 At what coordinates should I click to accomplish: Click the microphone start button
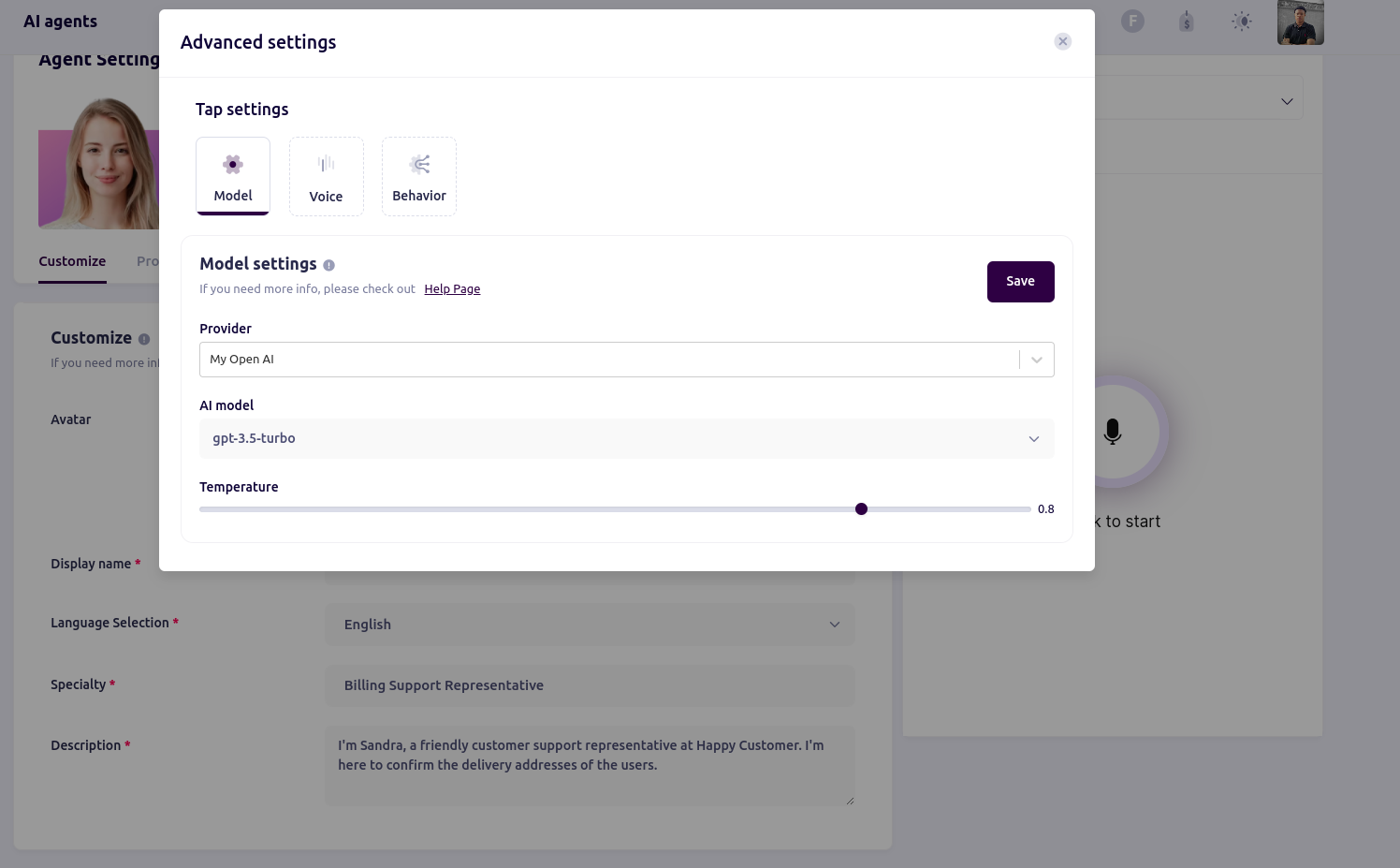pyautogui.click(x=1112, y=432)
